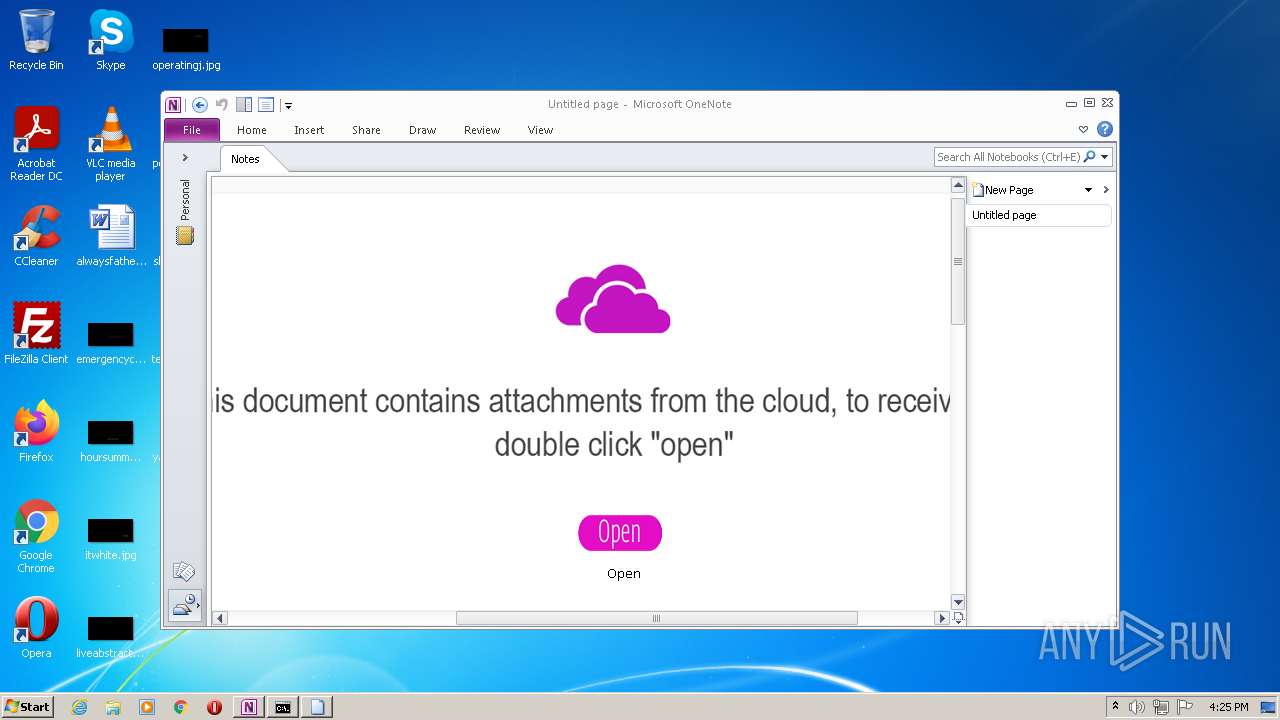Open FileZilla Client desktop shortcut
This screenshot has width=1280, height=720.
tap(36, 334)
